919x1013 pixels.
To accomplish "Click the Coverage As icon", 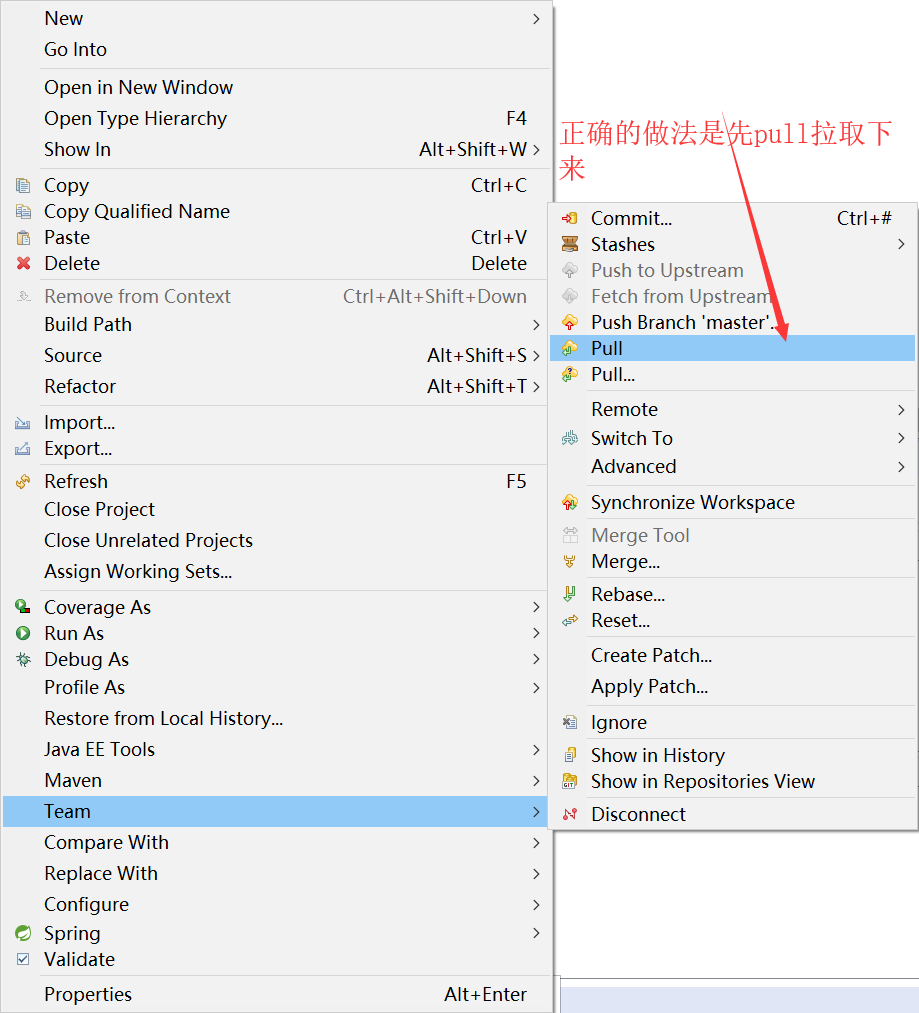I will (23, 607).
